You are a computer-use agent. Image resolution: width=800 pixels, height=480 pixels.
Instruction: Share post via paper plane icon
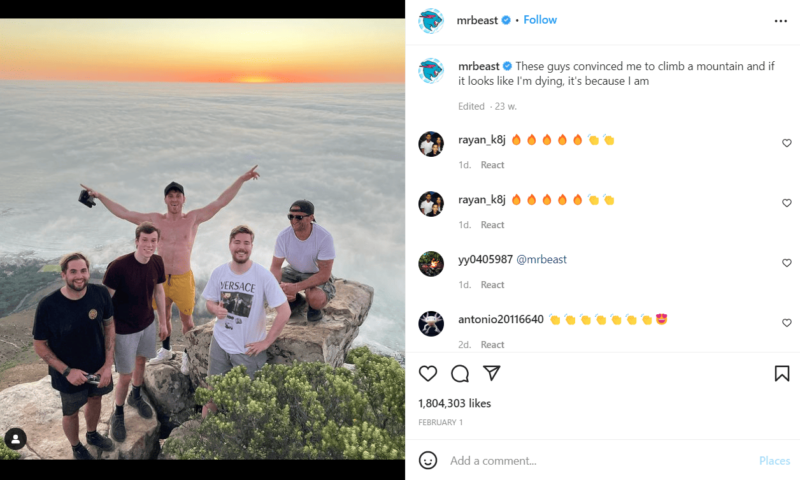pos(492,373)
